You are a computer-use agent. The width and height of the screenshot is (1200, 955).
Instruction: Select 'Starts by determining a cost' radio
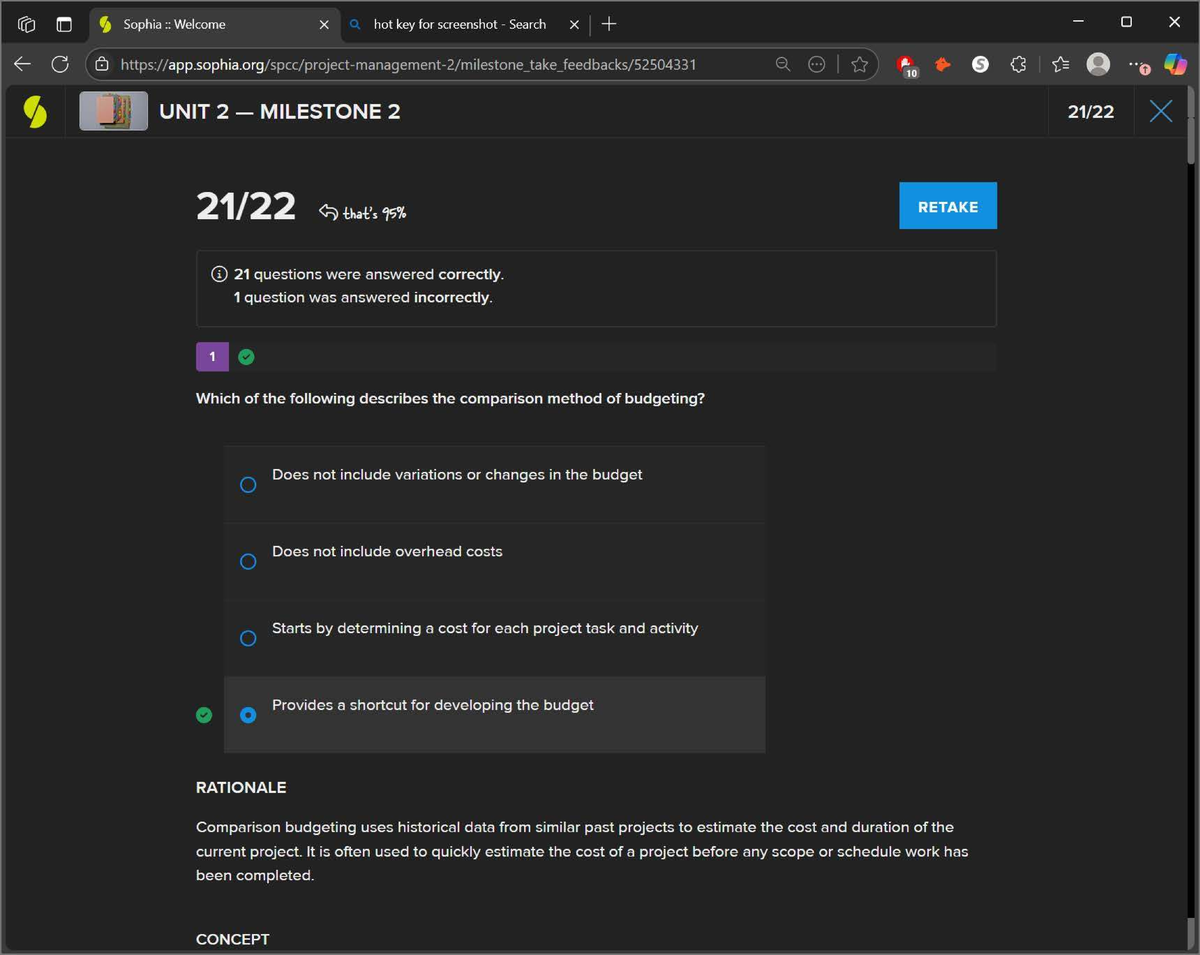248,638
